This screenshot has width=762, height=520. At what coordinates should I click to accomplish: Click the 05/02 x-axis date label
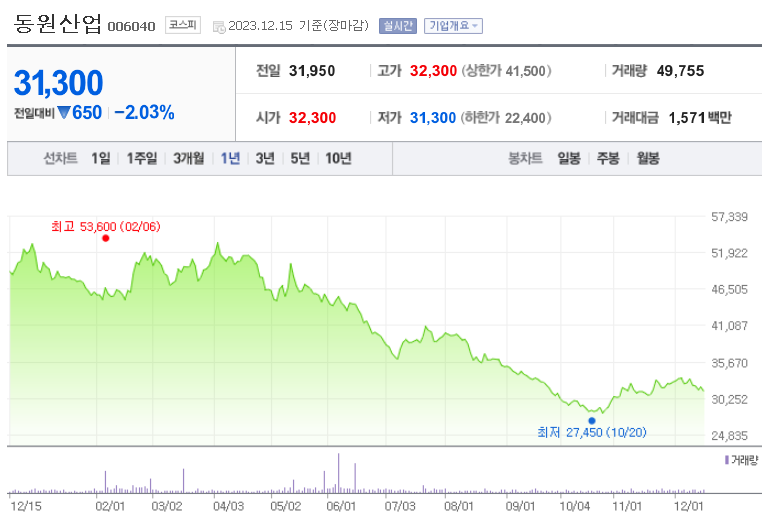[285, 506]
